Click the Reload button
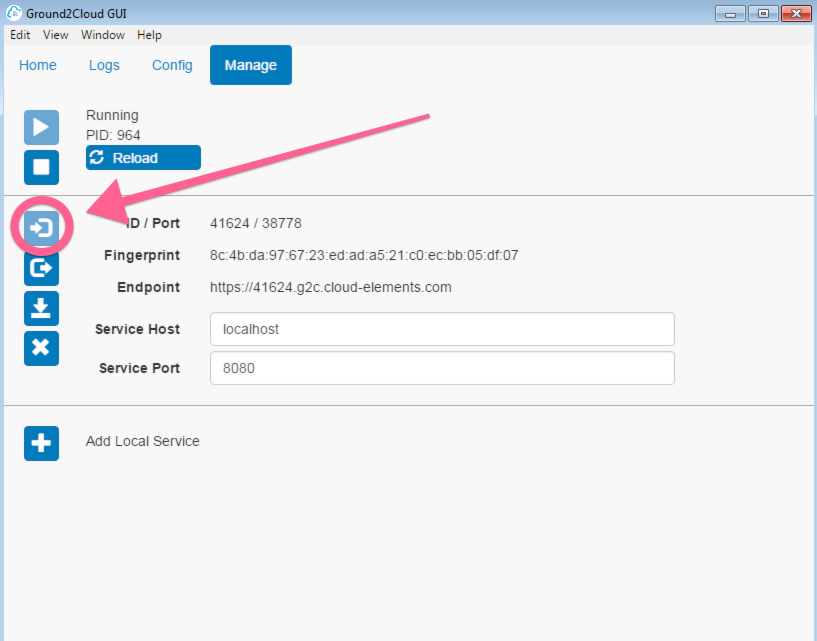817x641 pixels. [x=143, y=157]
